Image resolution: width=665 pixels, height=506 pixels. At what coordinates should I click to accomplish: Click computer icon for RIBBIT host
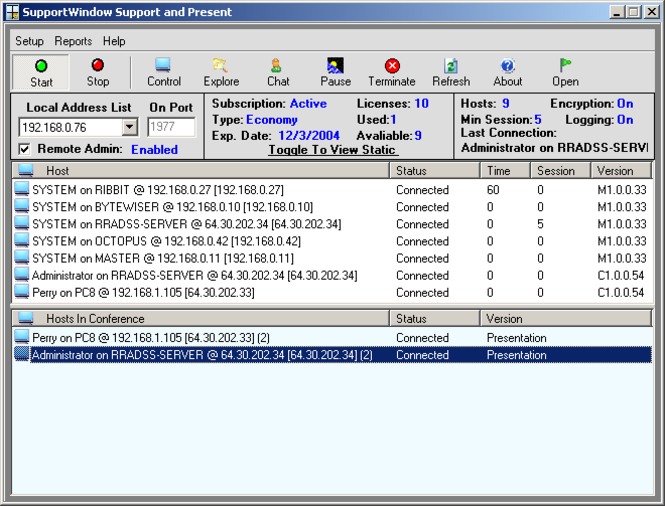22,189
